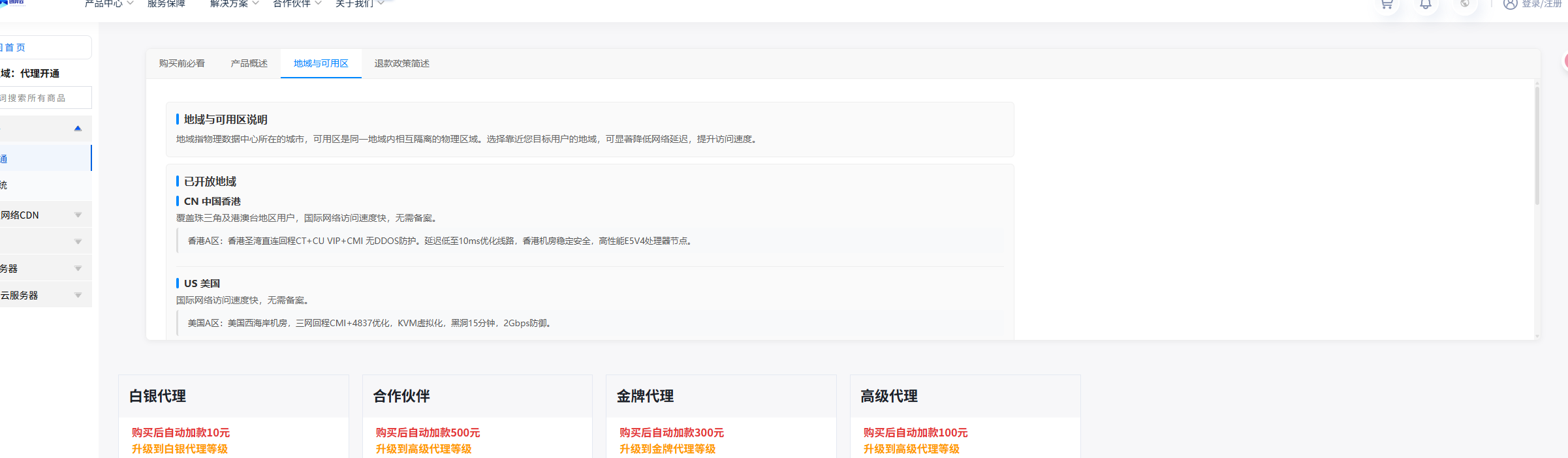Open the 解决方案 dropdown menu
1568x458 pixels.
234,4
